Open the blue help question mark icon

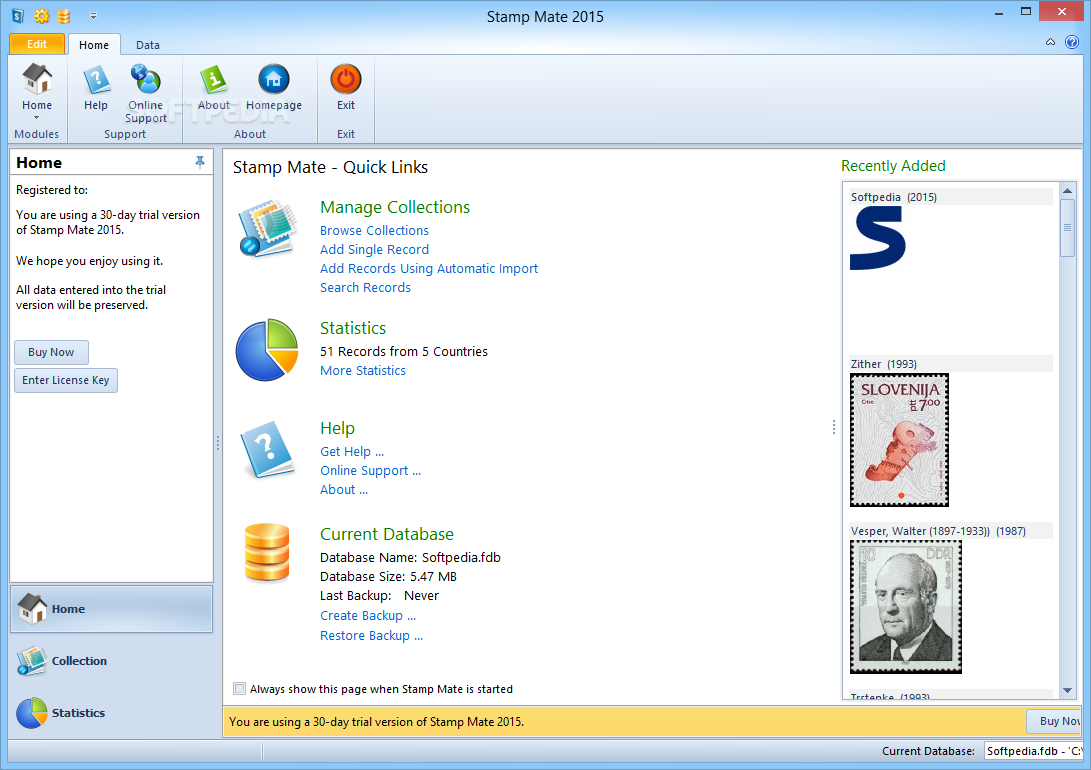(x=1072, y=42)
